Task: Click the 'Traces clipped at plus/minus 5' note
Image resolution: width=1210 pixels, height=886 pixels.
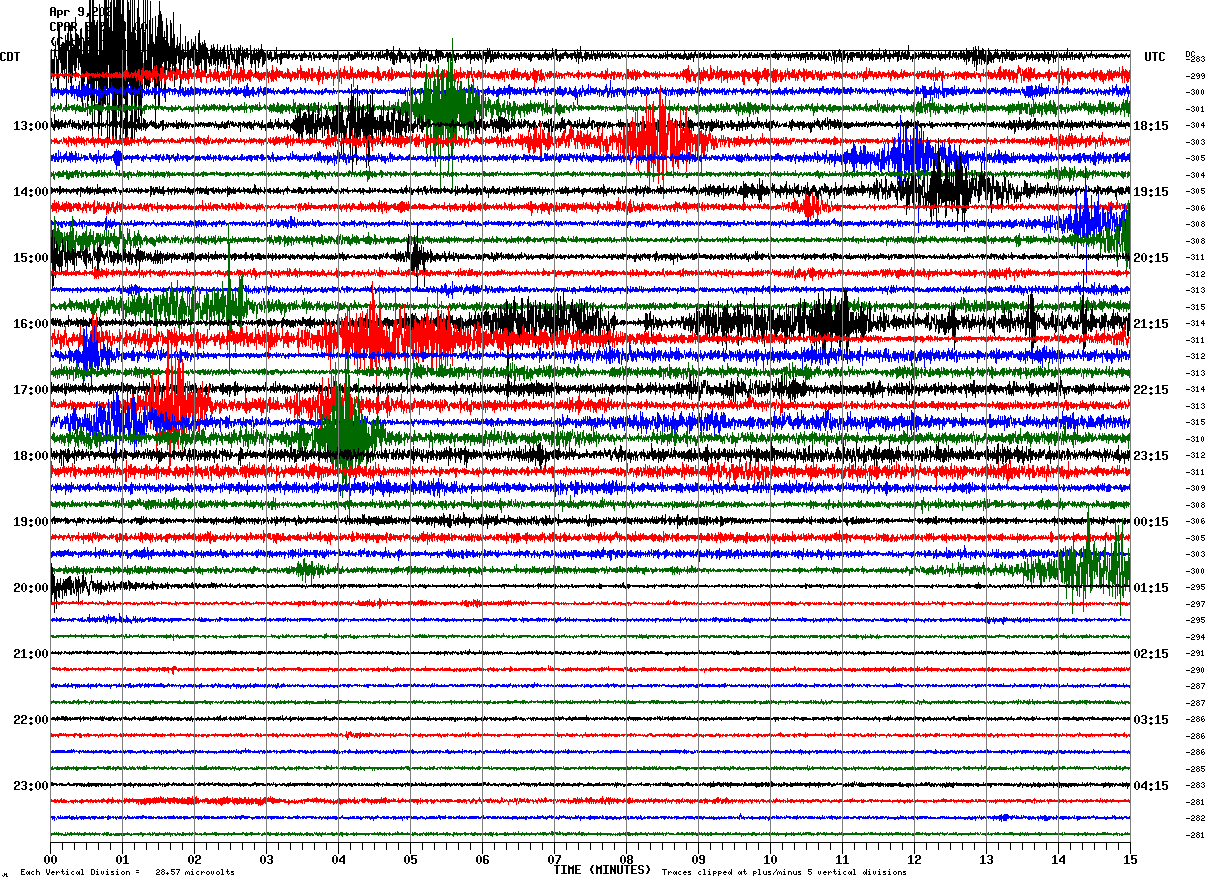Action: [784, 873]
